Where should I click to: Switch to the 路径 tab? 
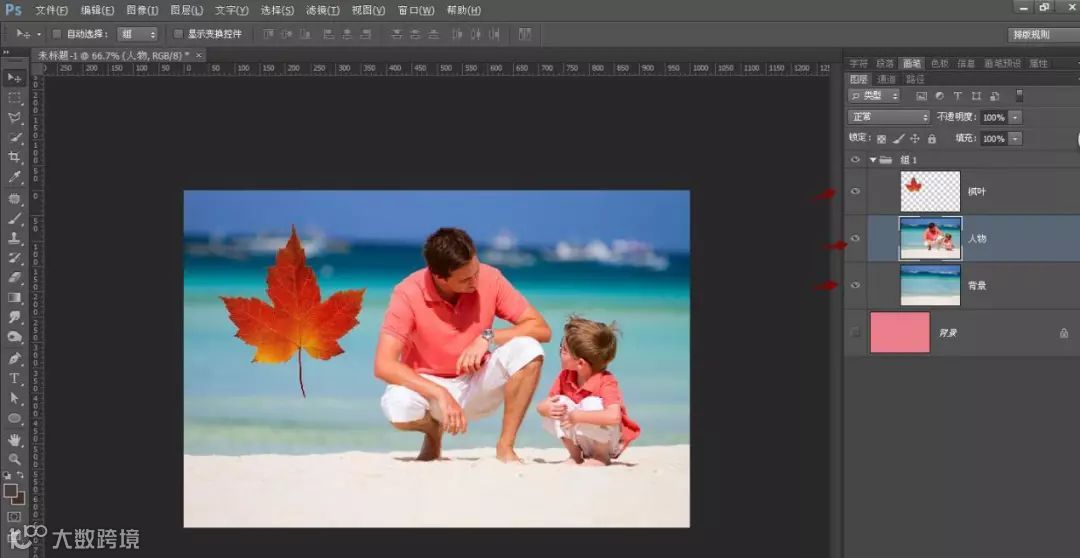coord(915,79)
